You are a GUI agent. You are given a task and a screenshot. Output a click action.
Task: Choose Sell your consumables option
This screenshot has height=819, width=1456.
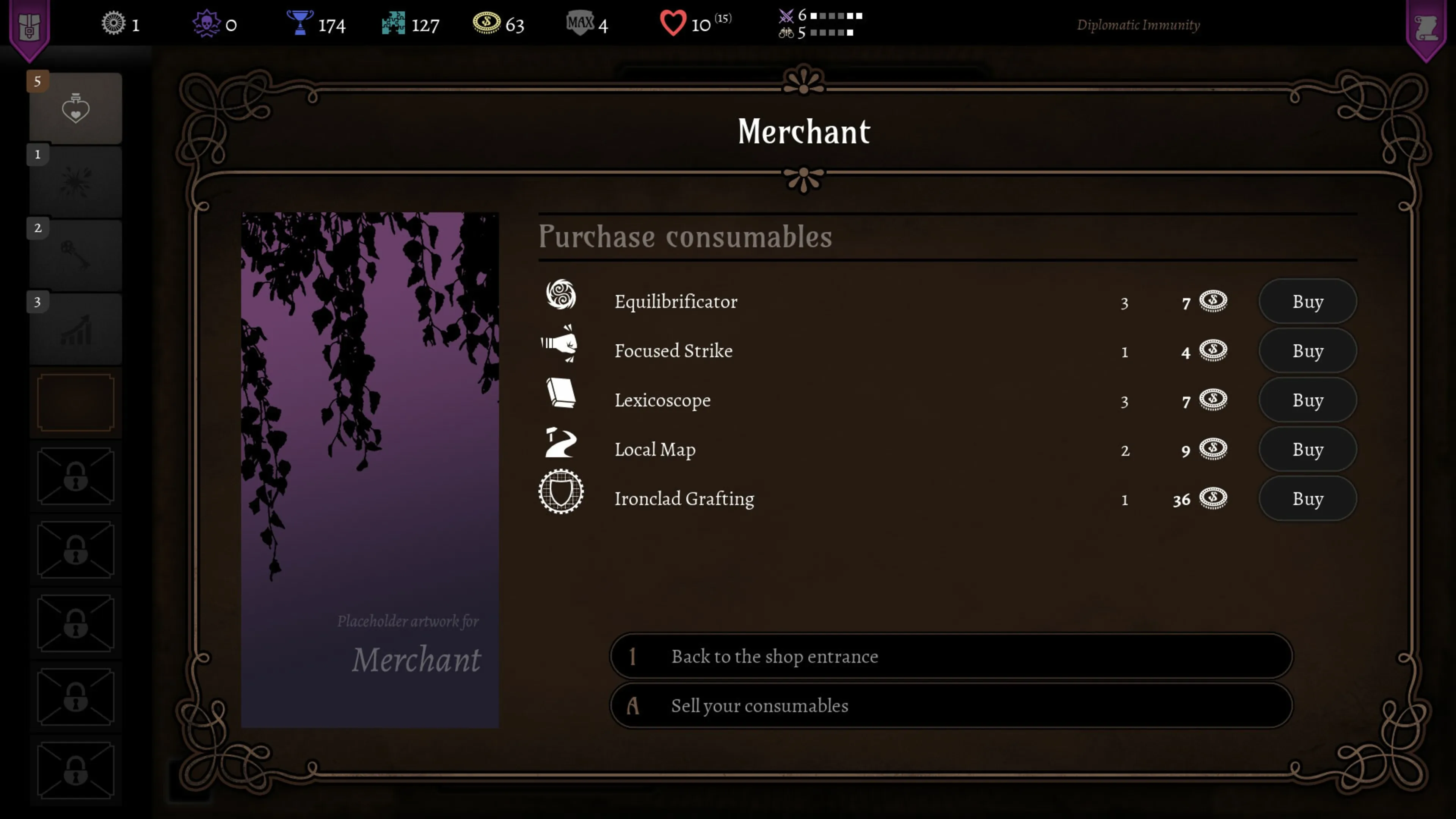(x=951, y=705)
